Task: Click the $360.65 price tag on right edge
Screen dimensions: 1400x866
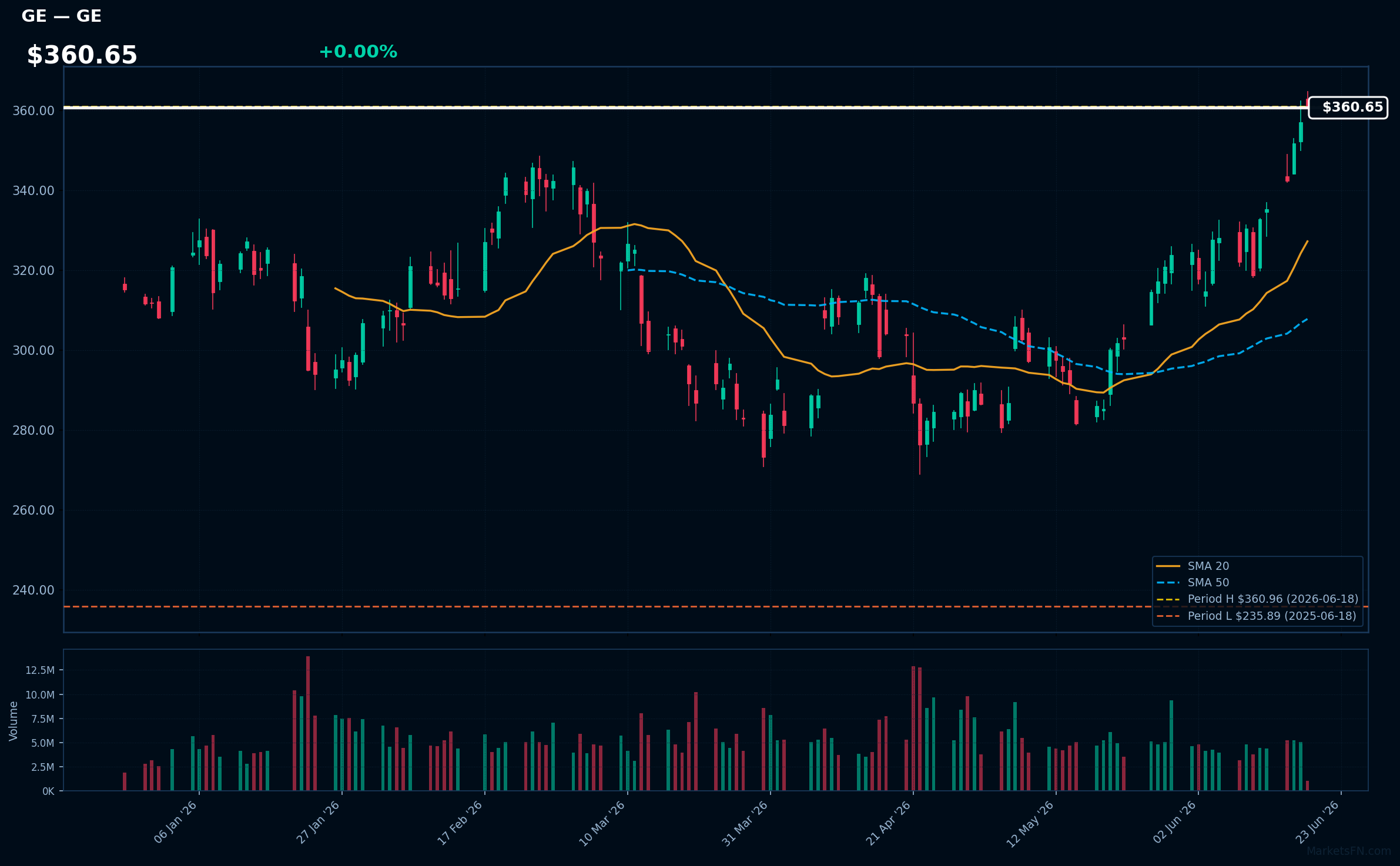Action: tap(1348, 108)
